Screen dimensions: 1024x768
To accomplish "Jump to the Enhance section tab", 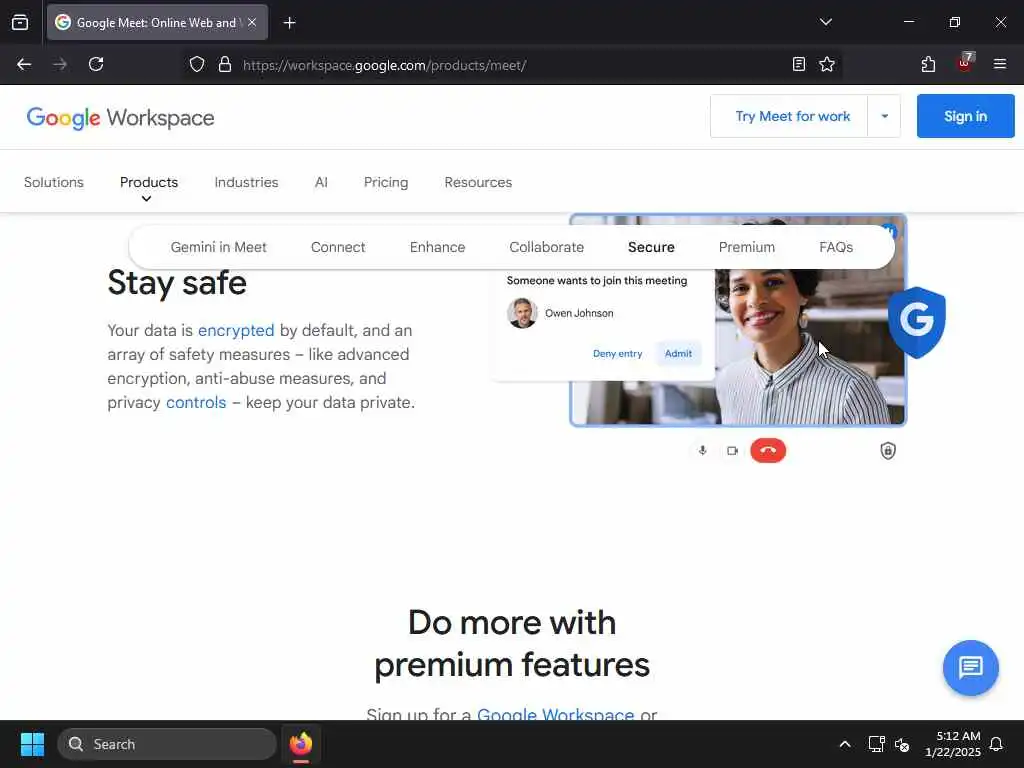I will [438, 247].
